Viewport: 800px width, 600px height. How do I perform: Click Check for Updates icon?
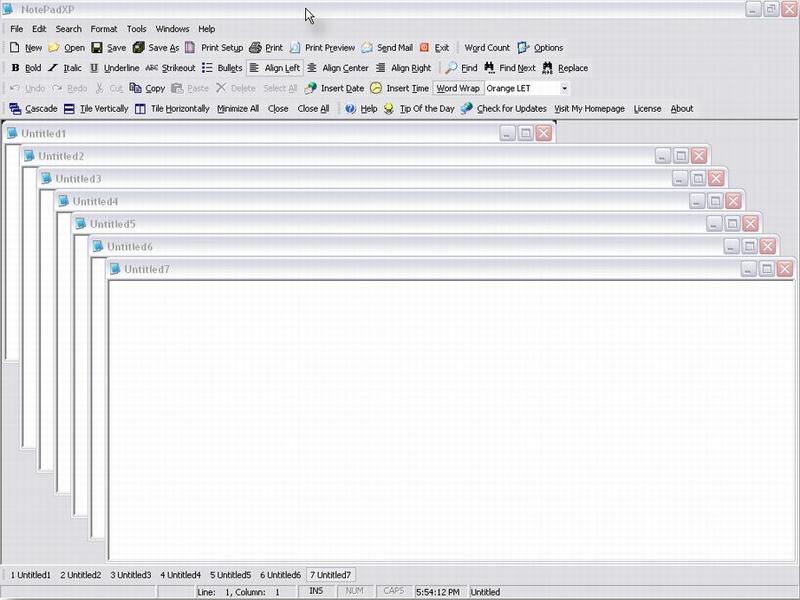[466, 109]
